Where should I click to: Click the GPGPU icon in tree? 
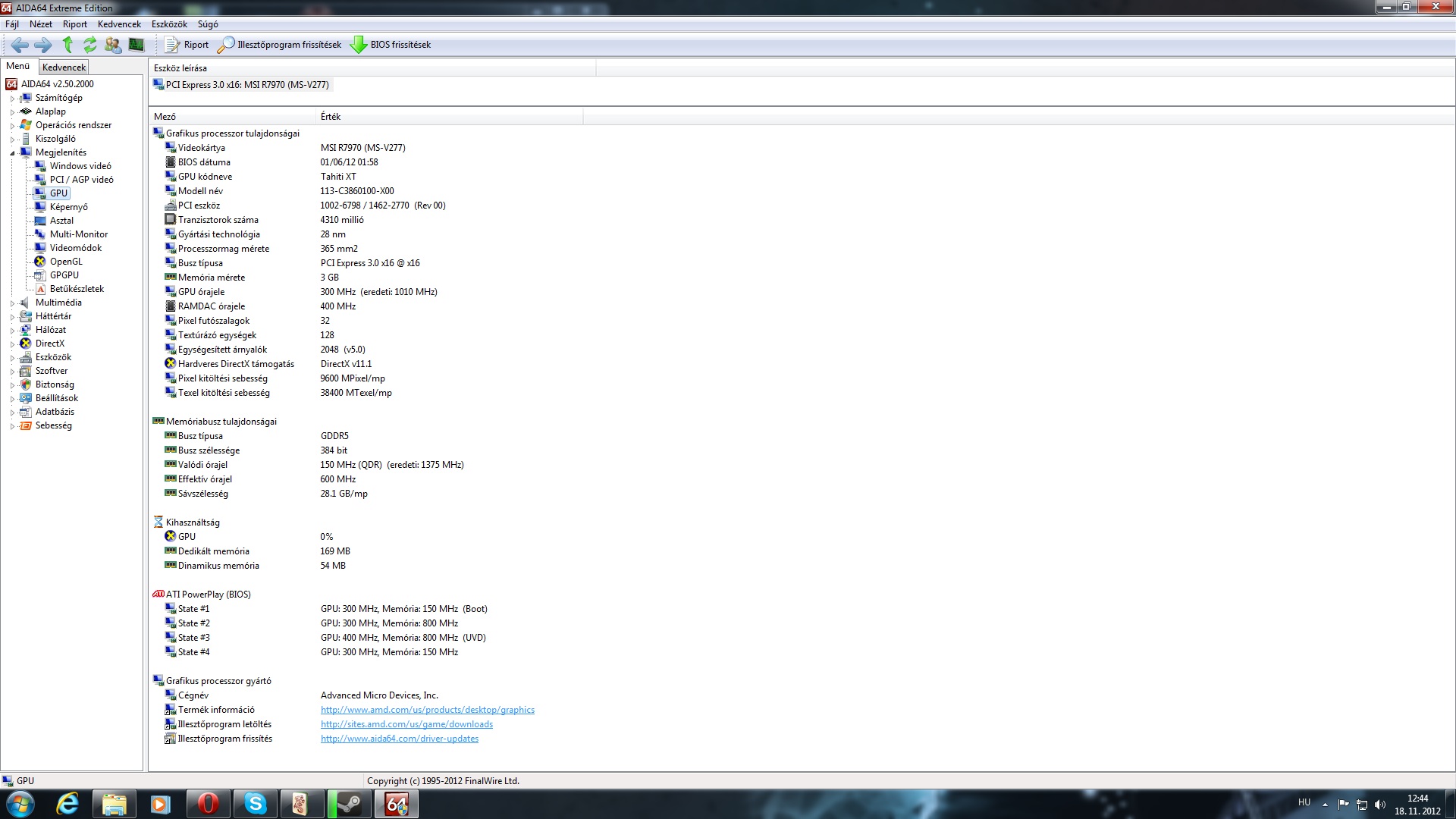pyautogui.click(x=40, y=275)
